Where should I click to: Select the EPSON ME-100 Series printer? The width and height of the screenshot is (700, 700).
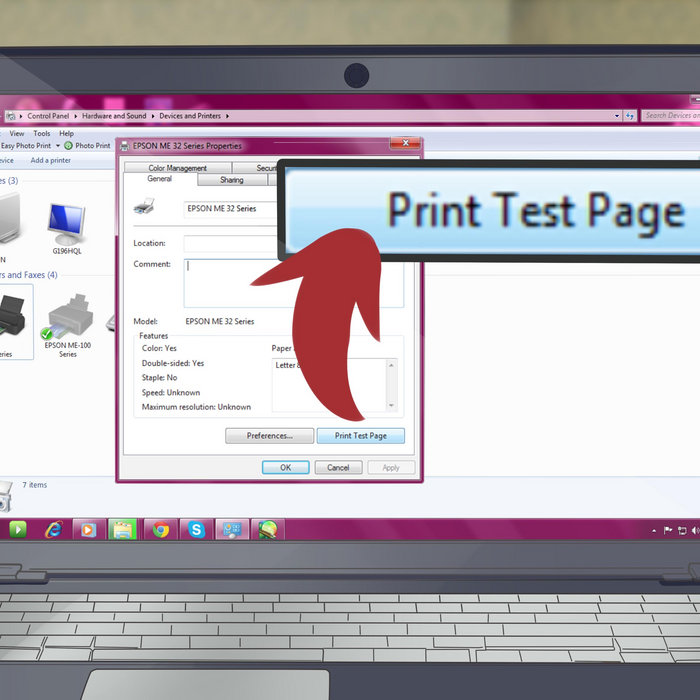click(68, 326)
